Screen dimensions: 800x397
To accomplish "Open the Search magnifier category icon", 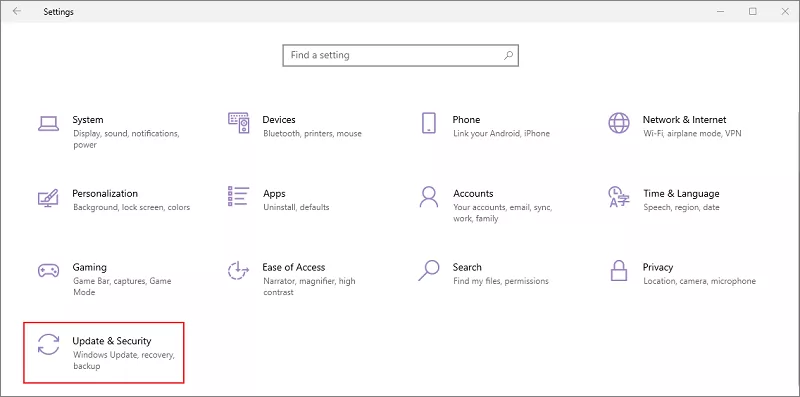I will pyautogui.click(x=429, y=270).
